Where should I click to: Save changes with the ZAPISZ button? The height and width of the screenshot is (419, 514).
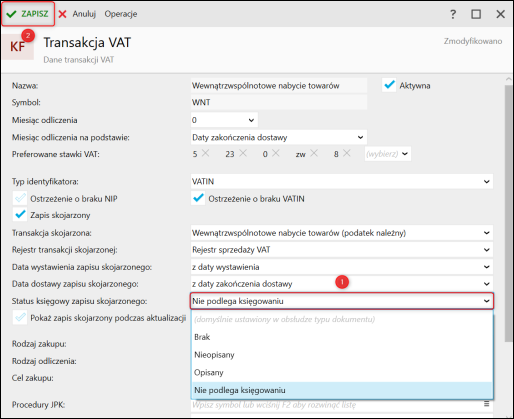point(28,14)
